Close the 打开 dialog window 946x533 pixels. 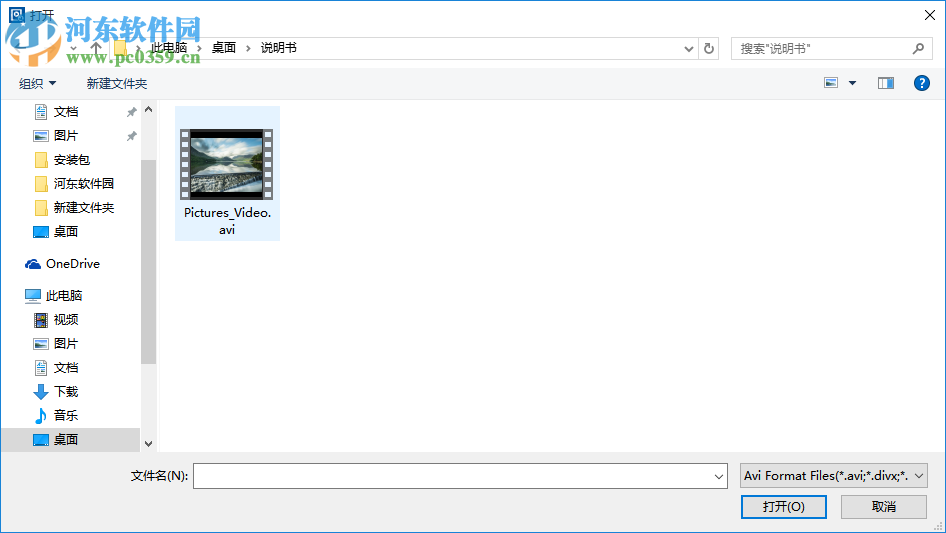click(930, 15)
